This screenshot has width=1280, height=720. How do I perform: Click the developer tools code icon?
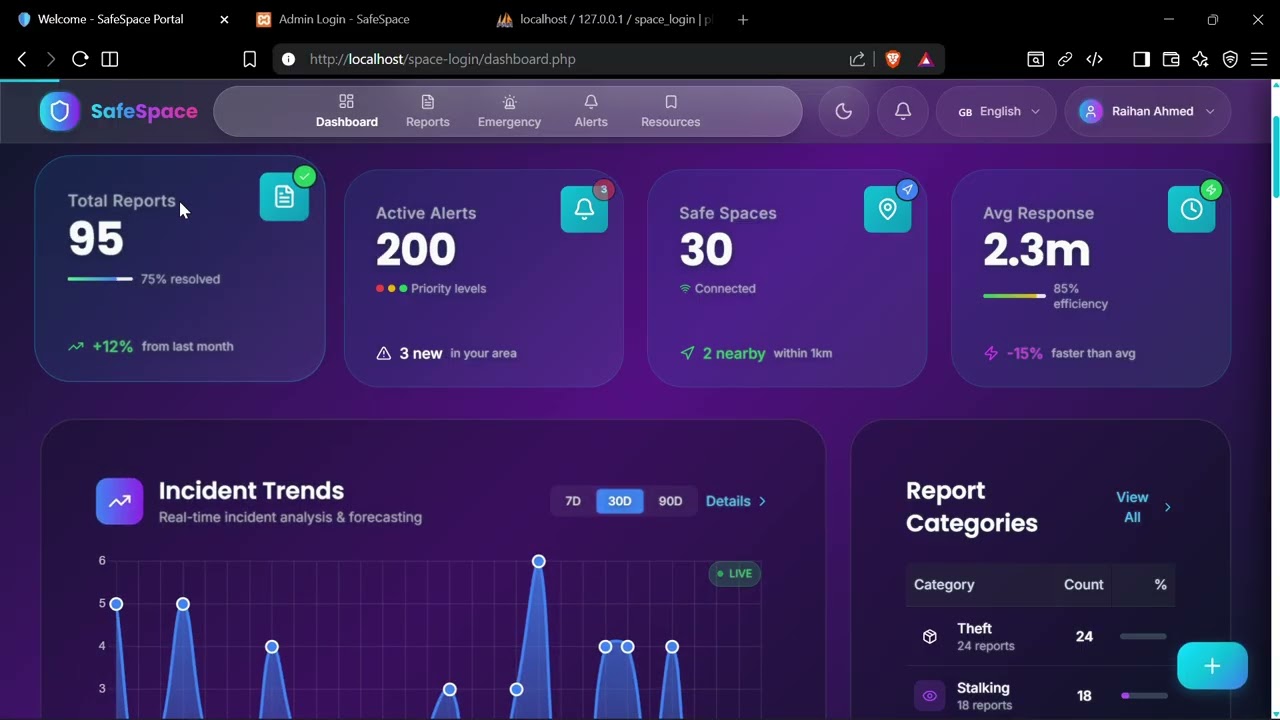coord(1095,59)
